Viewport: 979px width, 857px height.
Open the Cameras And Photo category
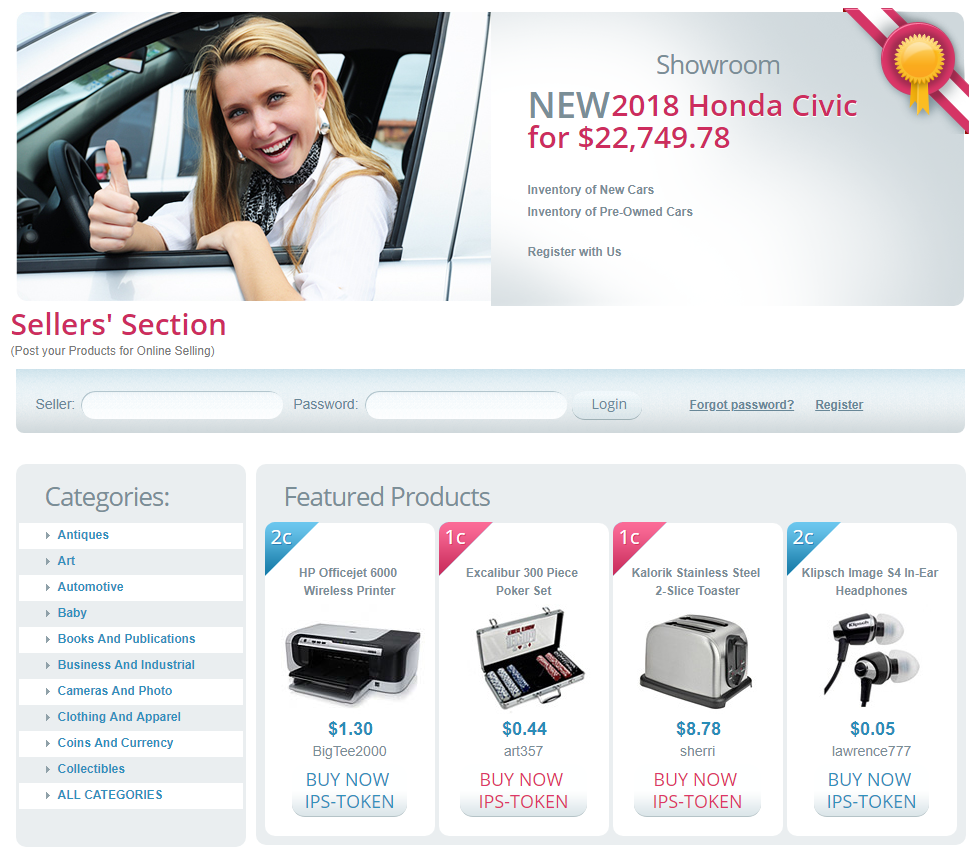[115, 691]
